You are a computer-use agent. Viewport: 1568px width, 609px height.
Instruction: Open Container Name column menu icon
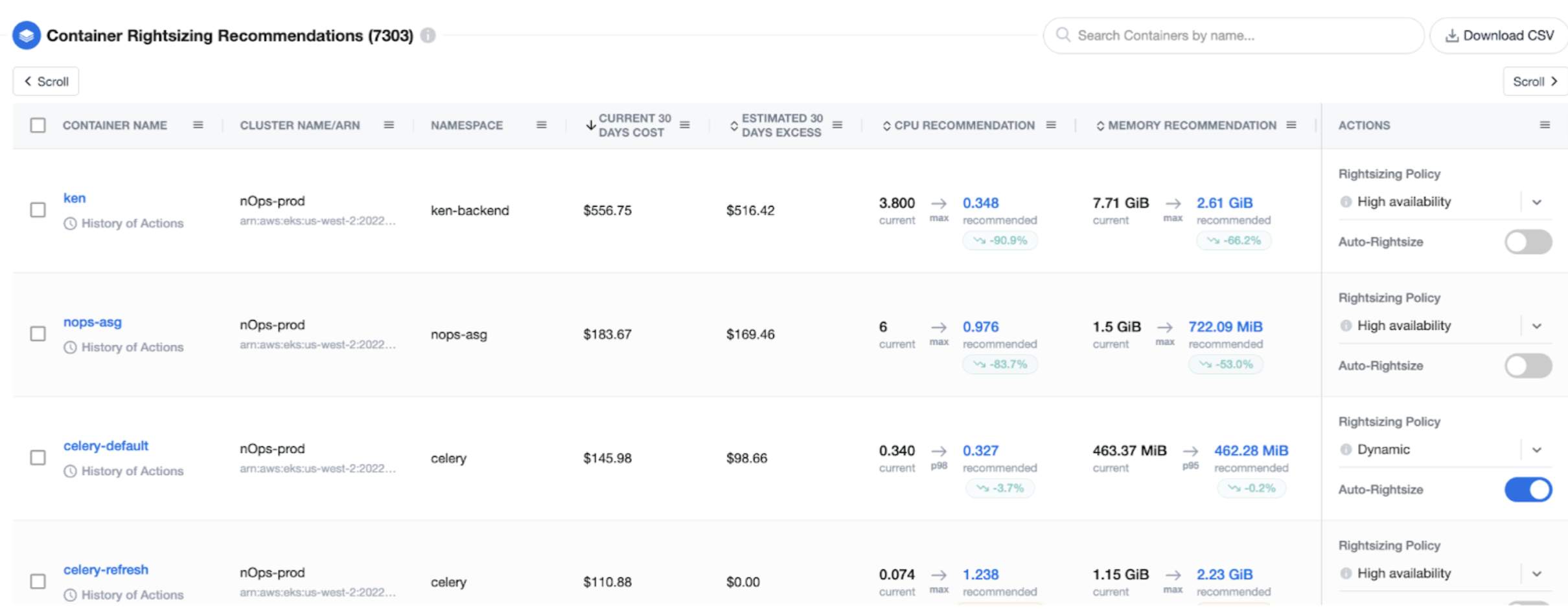tap(198, 125)
